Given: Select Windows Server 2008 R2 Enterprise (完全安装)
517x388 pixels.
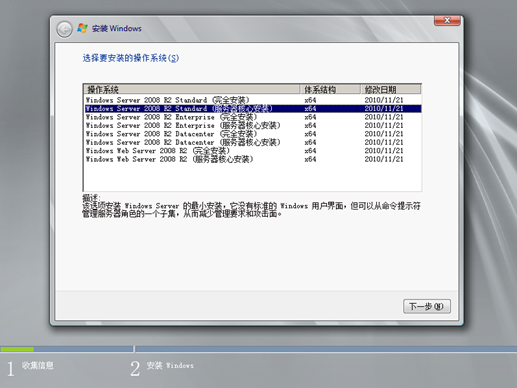Looking at the screenshot, I should (x=252, y=117).
